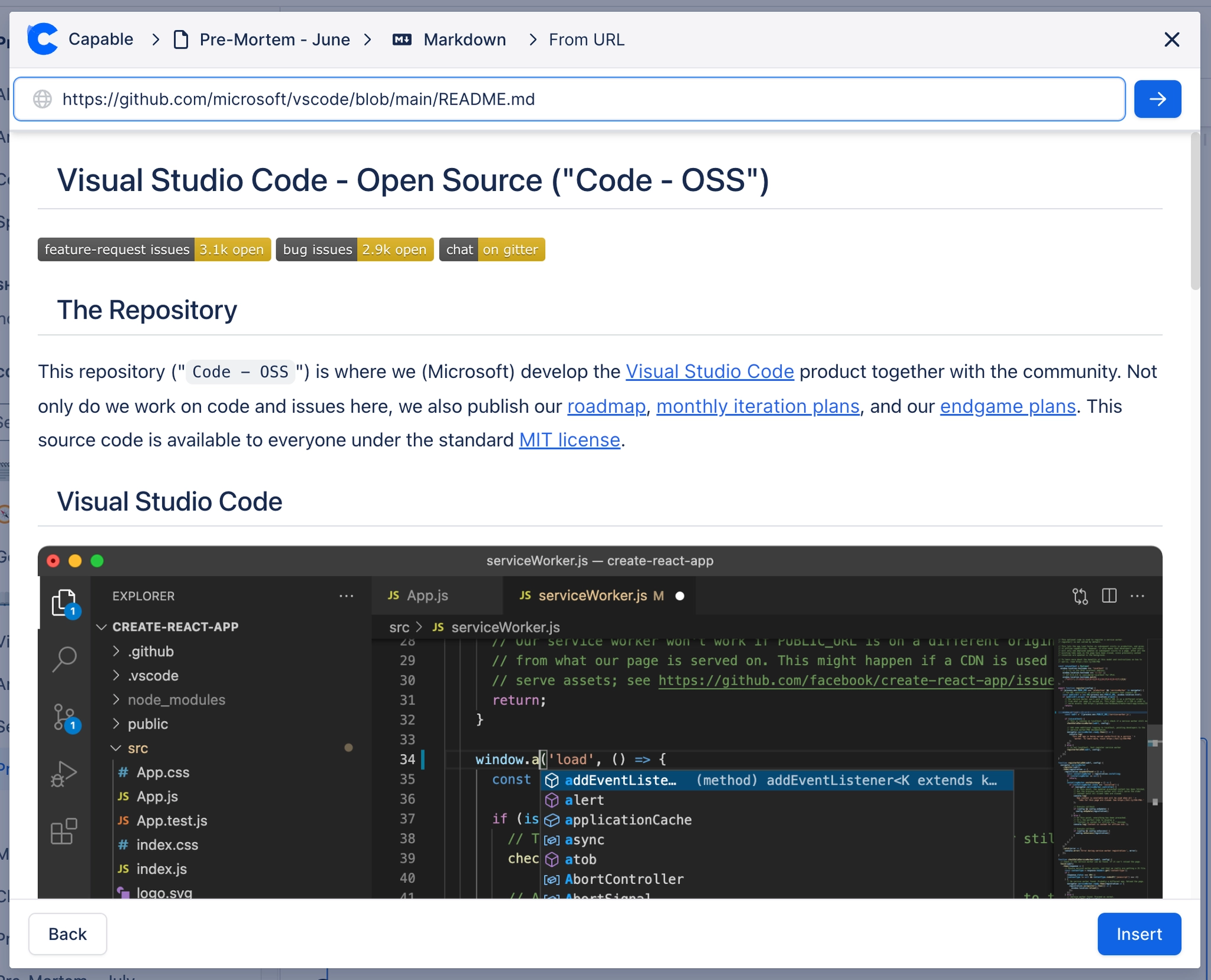Image resolution: width=1211 pixels, height=980 pixels.
Task: Click the Search icon in VS Code screenshot
Action: tap(64, 658)
